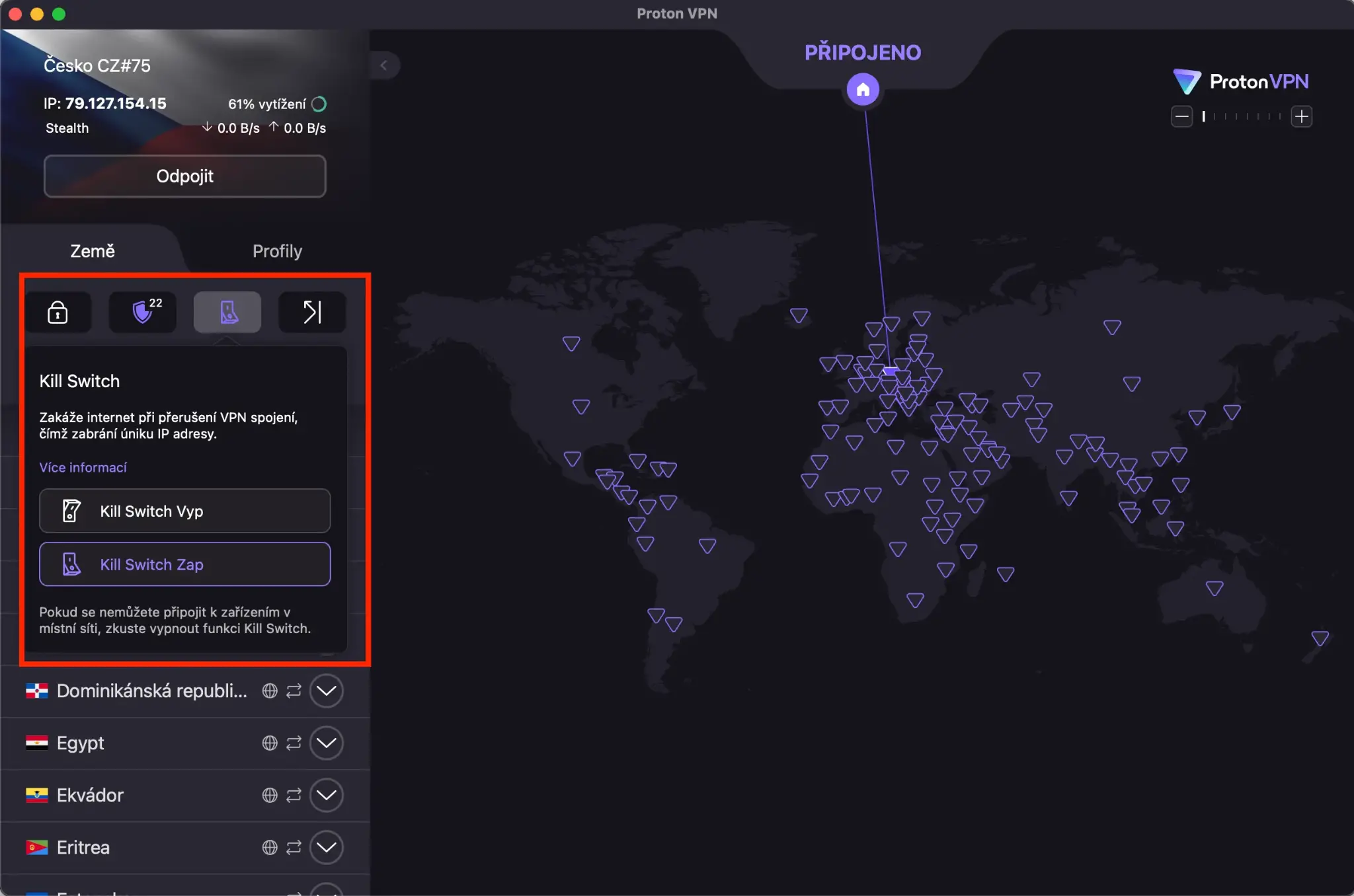Open the NetShield shield icon
Image resolution: width=1354 pixels, height=896 pixels.
pyautogui.click(x=143, y=312)
